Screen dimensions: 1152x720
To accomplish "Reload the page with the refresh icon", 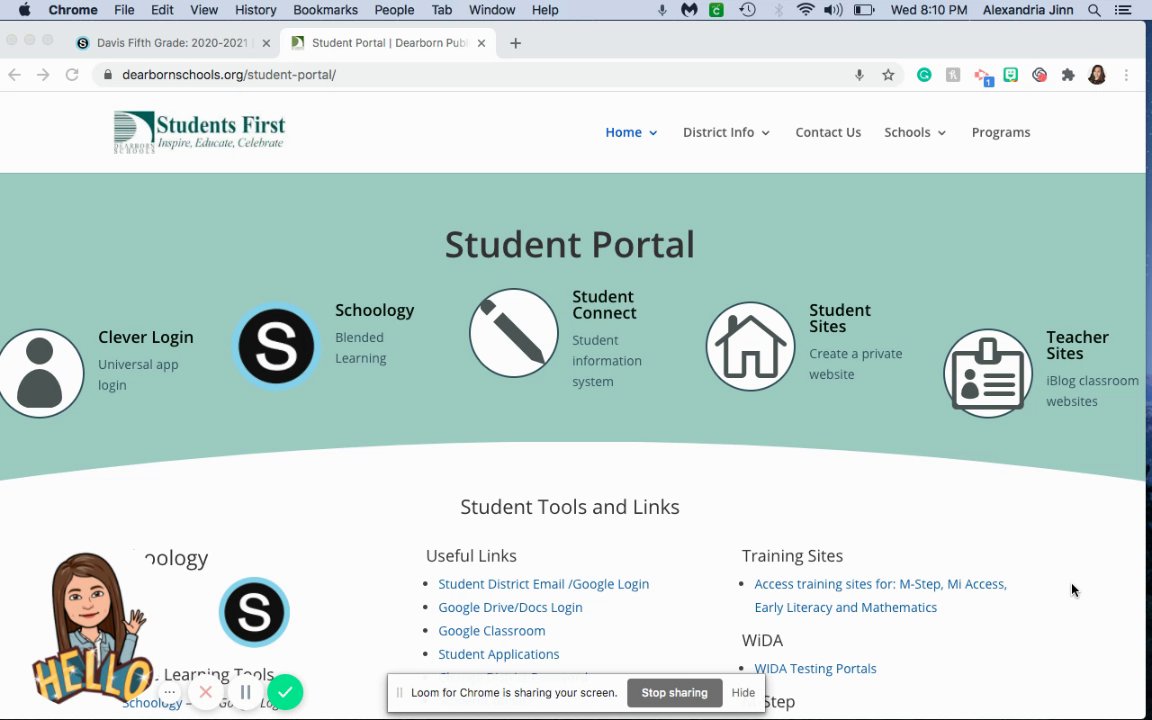I will pyautogui.click(x=72, y=74).
